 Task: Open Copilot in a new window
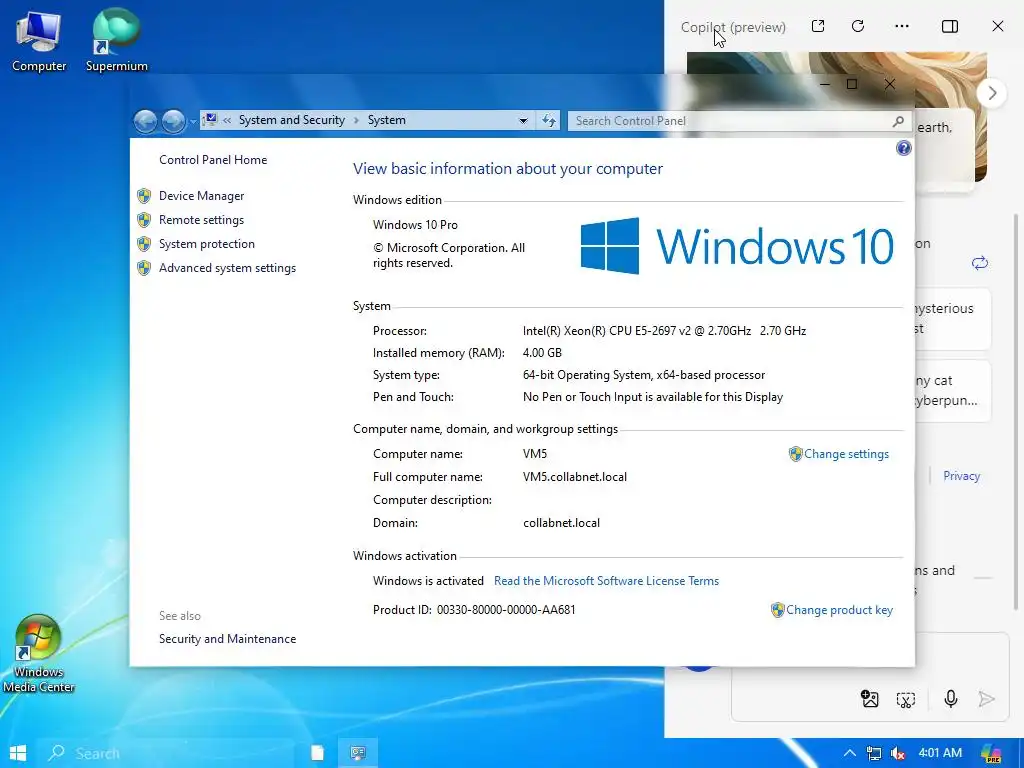[x=818, y=26]
